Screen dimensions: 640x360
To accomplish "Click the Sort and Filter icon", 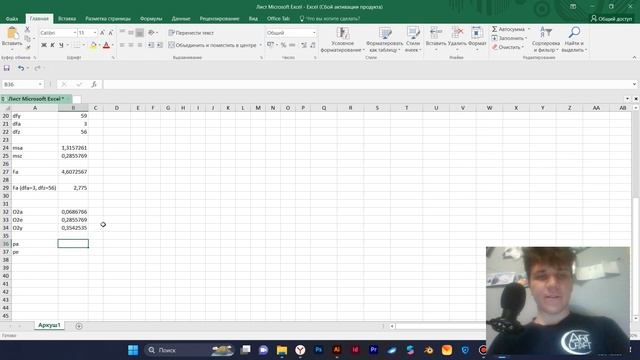I will pos(546,32).
